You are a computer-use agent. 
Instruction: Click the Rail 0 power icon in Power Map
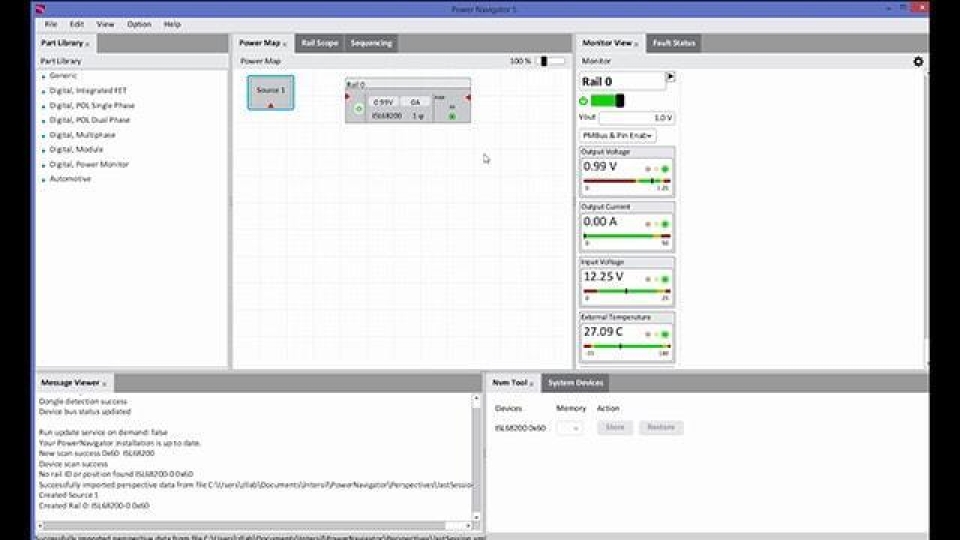359,108
